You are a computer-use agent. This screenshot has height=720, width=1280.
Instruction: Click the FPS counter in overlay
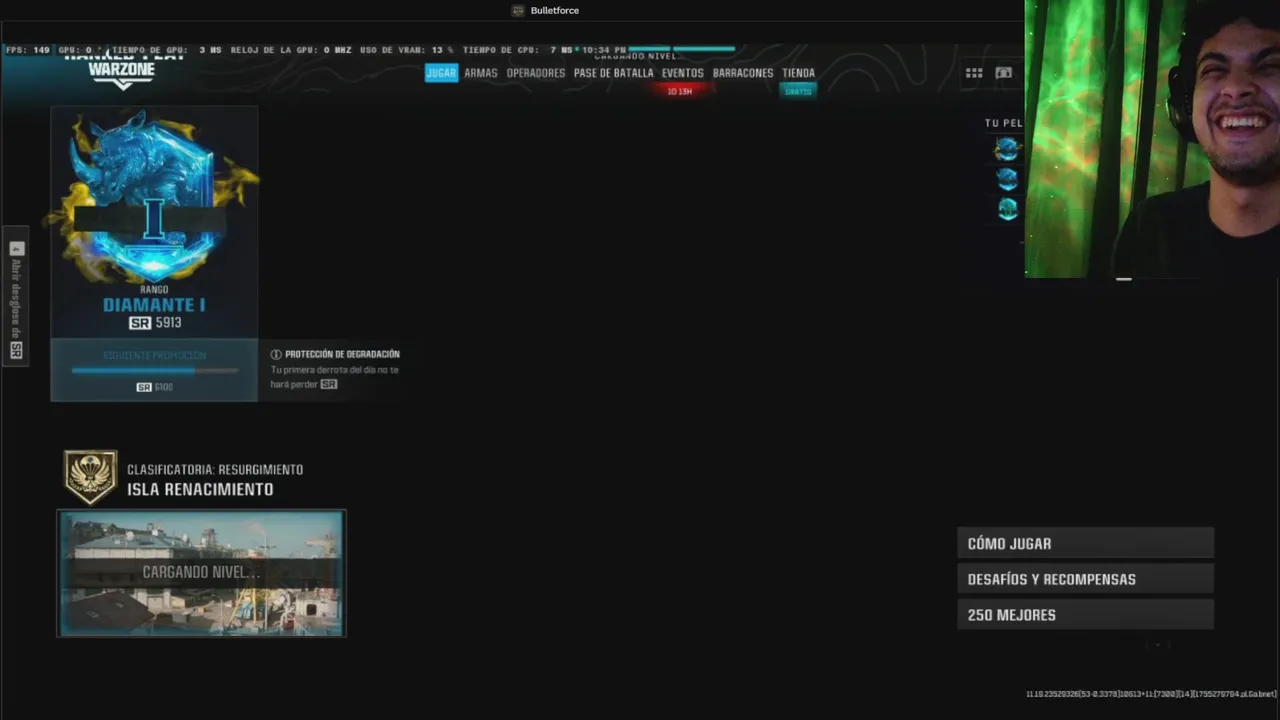(27, 50)
